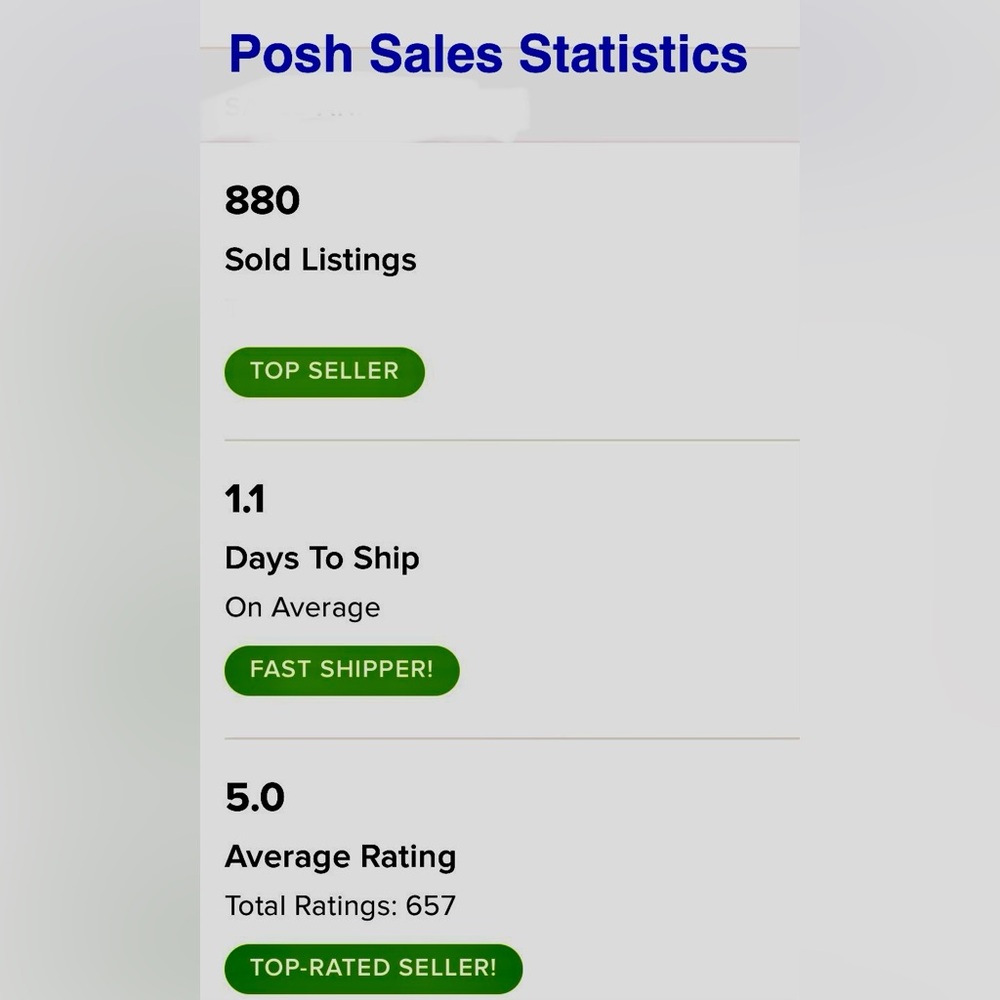Expand the Sold Listings section
This screenshot has height=1000, width=1000.
tap(320, 259)
